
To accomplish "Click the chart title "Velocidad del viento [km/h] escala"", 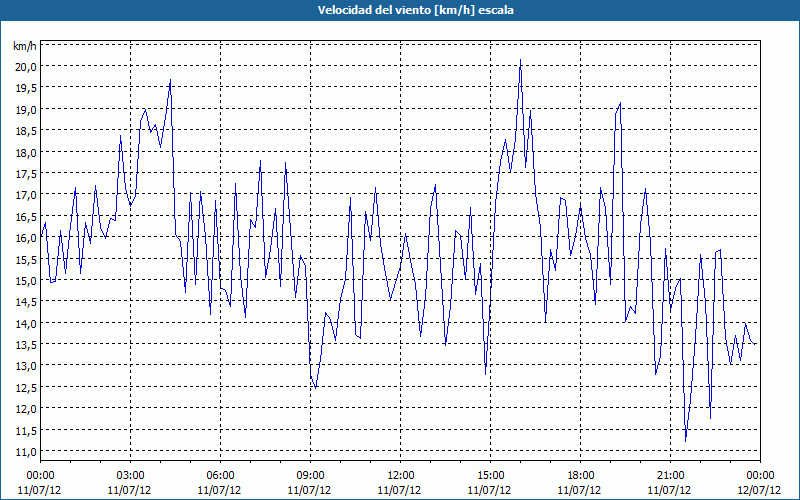I will click(415, 10).
